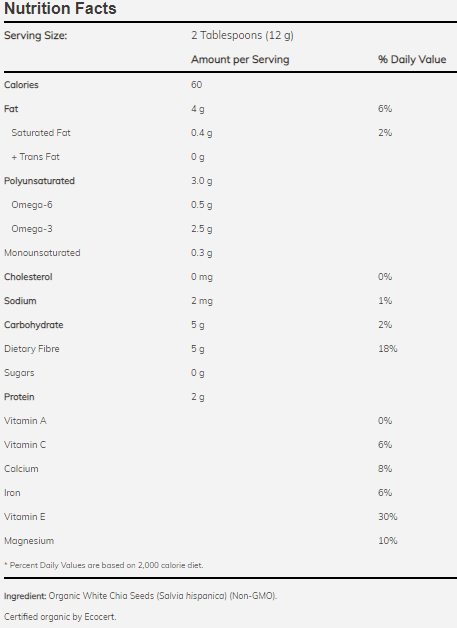Click the % Daily Value column header
Screen dimensions: 457x628
[x=412, y=60]
